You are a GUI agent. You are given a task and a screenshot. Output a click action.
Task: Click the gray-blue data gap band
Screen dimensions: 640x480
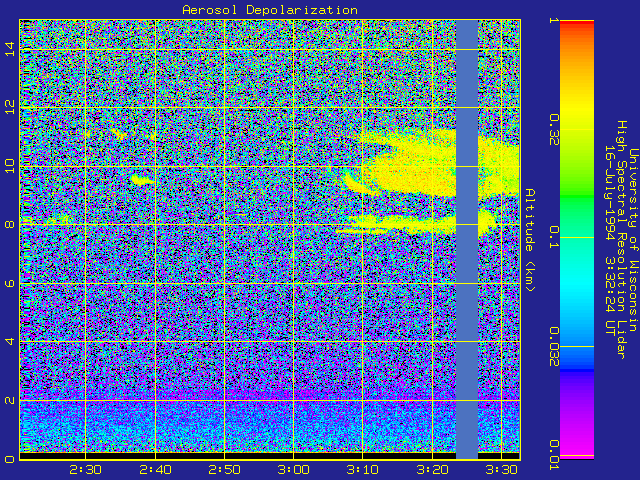467,239
